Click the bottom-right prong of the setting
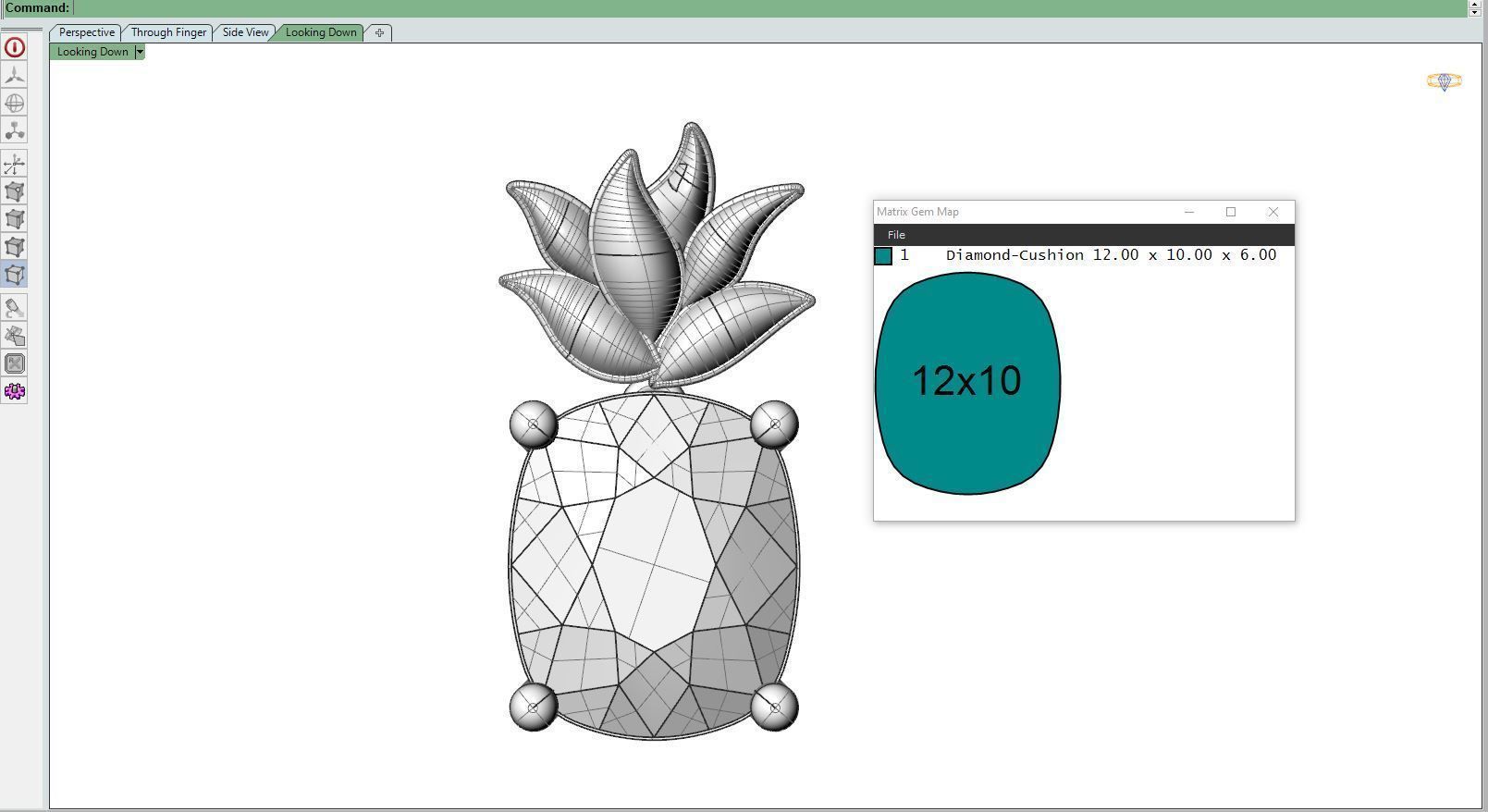Viewport: 1488px width, 812px height. coord(774,707)
